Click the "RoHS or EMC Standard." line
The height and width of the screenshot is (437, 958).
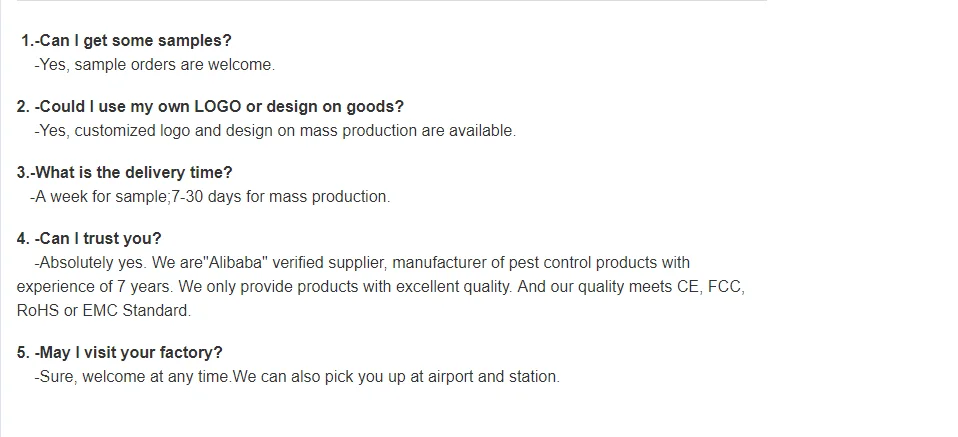point(103,311)
